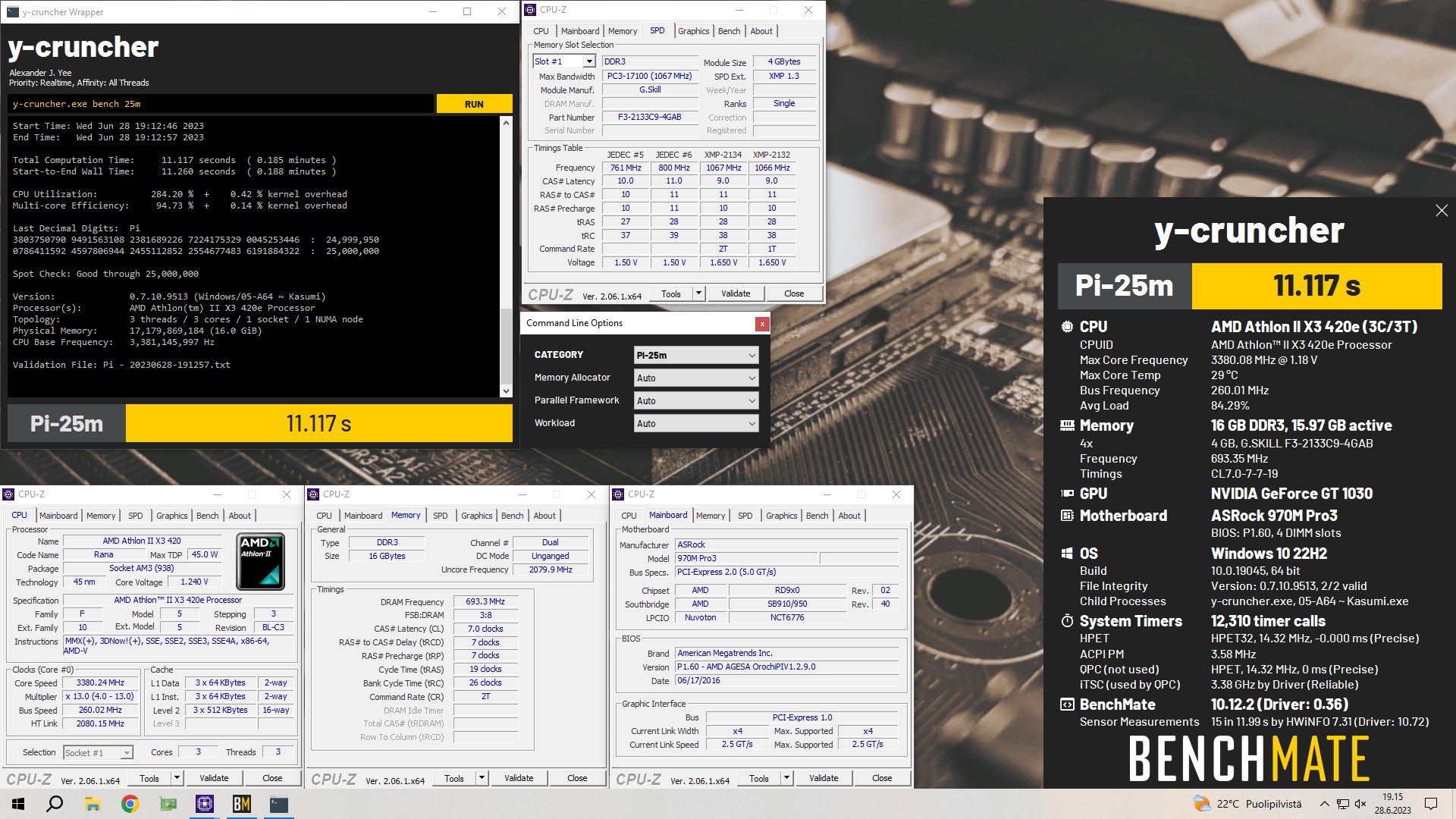Click the System Timers clock icon
This screenshot has width=1456, height=819.
(x=1067, y=621)
